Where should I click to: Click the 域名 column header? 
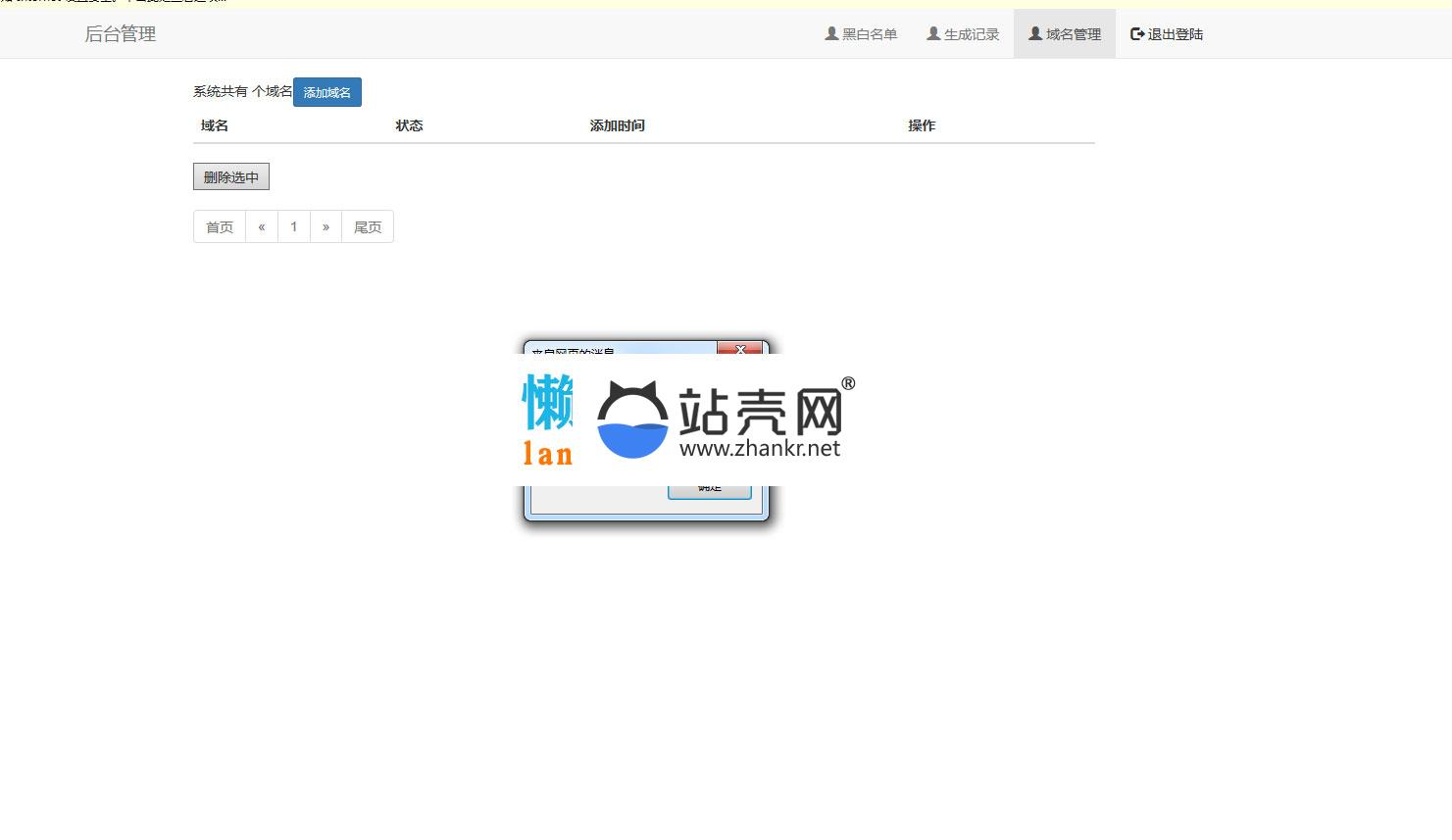(215, 125)
